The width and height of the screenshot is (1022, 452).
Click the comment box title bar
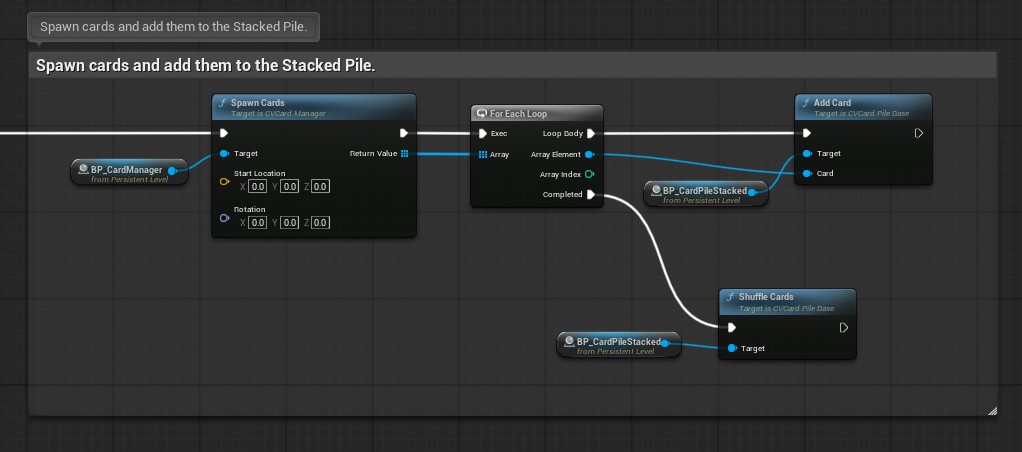(x=512, y=66)
